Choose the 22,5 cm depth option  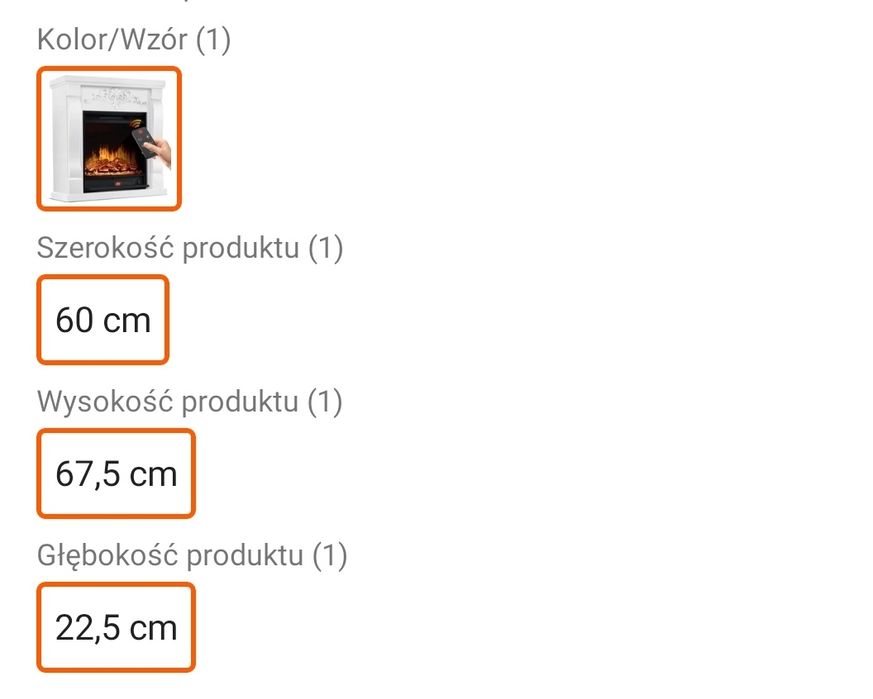(116, 628)
